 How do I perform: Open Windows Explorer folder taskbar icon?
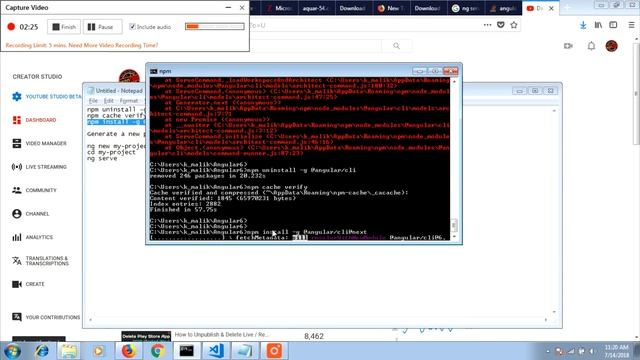pyautogui.click(x=69, y=351)
